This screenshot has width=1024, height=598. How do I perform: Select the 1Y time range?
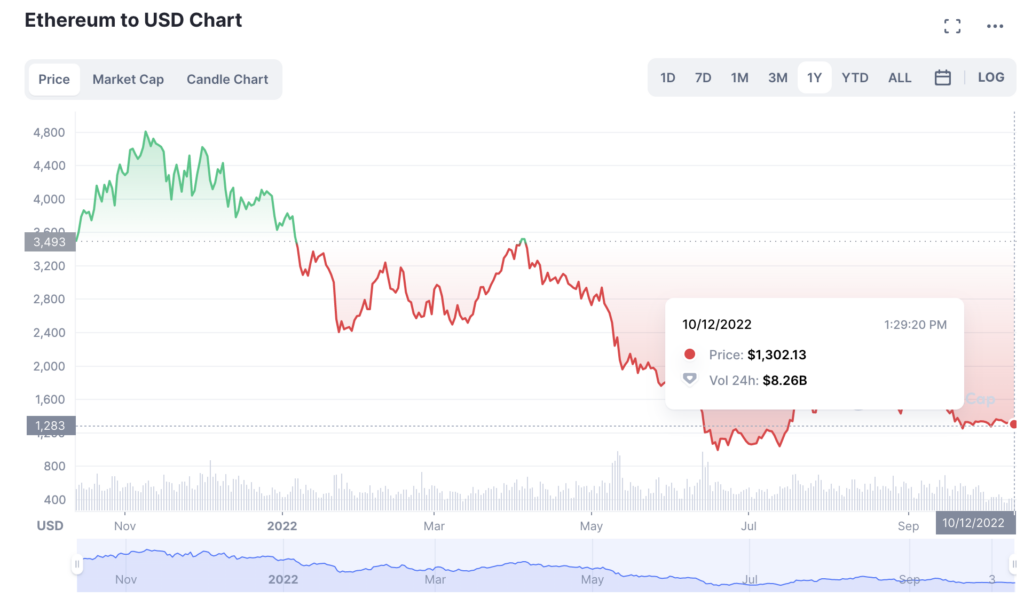coord(814,78)
